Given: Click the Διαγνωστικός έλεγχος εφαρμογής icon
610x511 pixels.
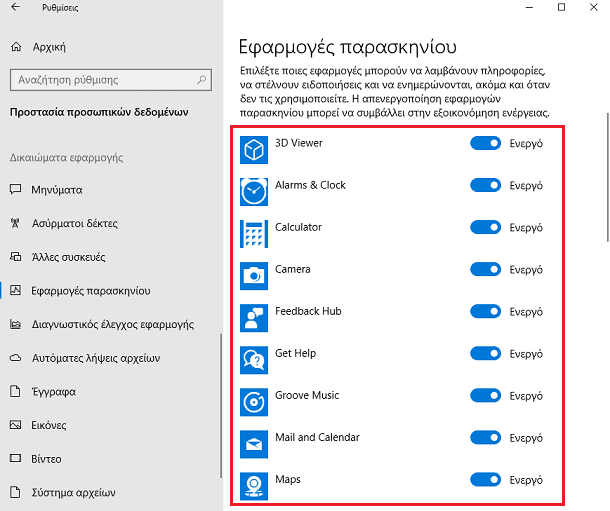Looking at the screenshot, I should click(16, 324).
